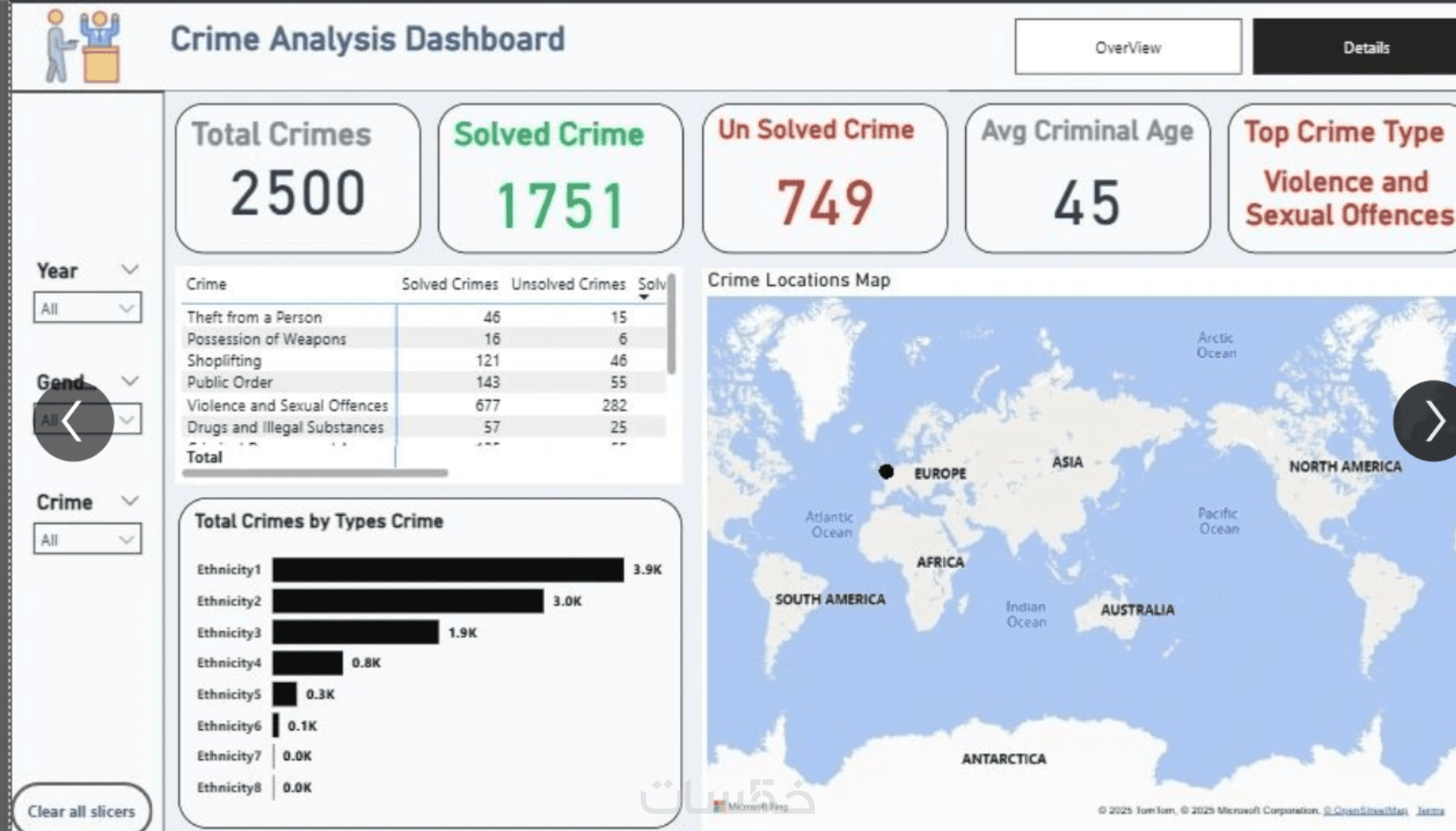Go to previous slide arrow
The height and width of the screenshot is (831, 1456).
point(73,421)
